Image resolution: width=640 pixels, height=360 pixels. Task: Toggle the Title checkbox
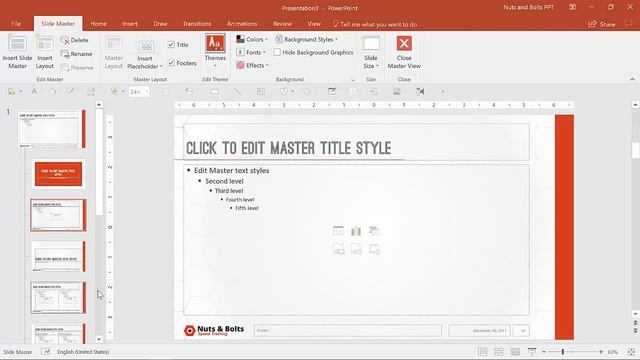(171, 44)
